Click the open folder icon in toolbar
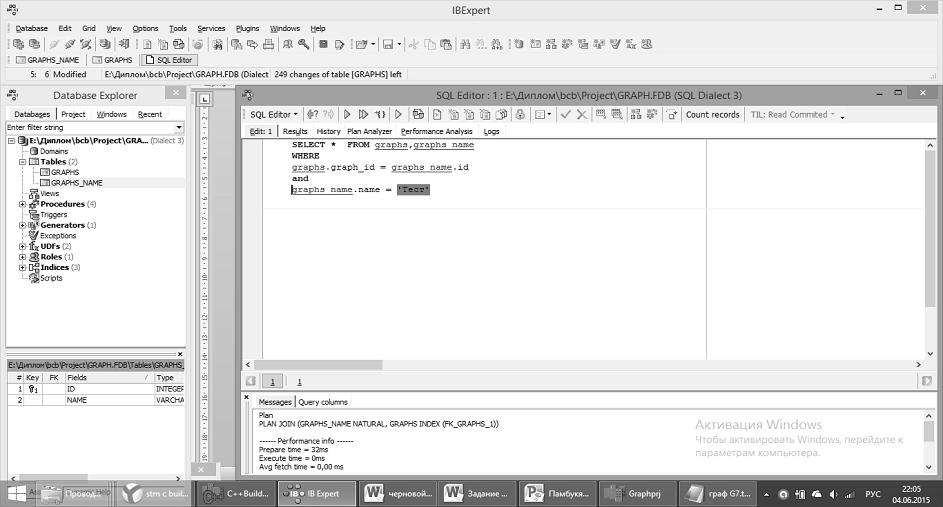 point(361,44)
